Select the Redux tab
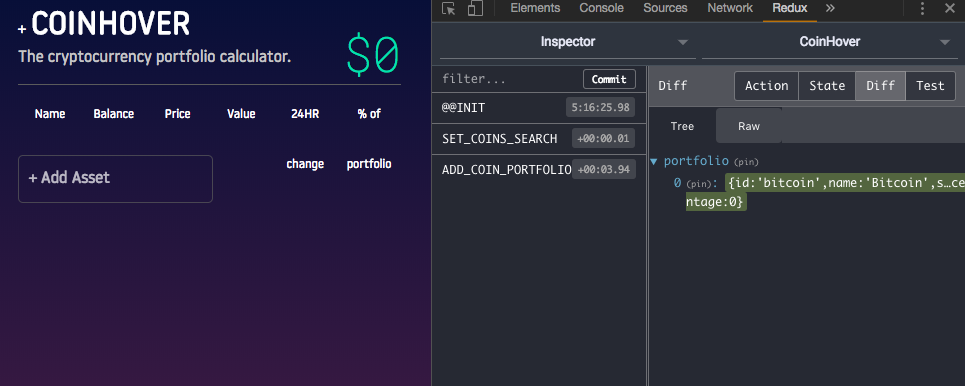This screenshot has width=965, height=386. coord(790,8)
